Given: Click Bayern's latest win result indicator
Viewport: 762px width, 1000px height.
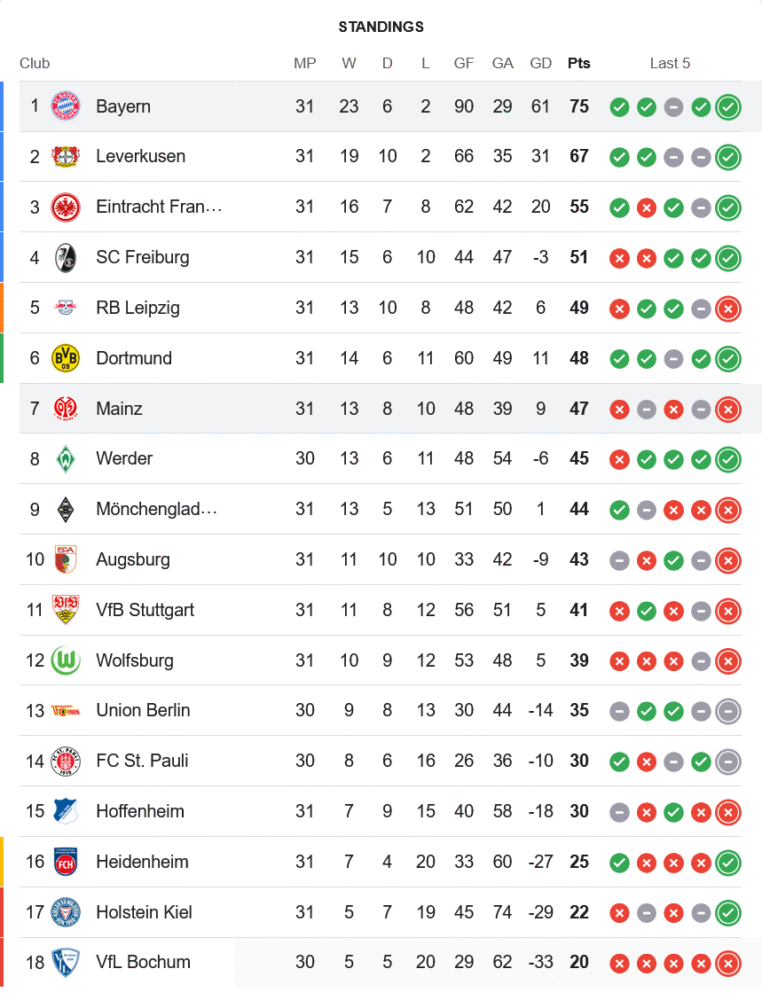Looking at the screenshot, I should tap(728, 106).
